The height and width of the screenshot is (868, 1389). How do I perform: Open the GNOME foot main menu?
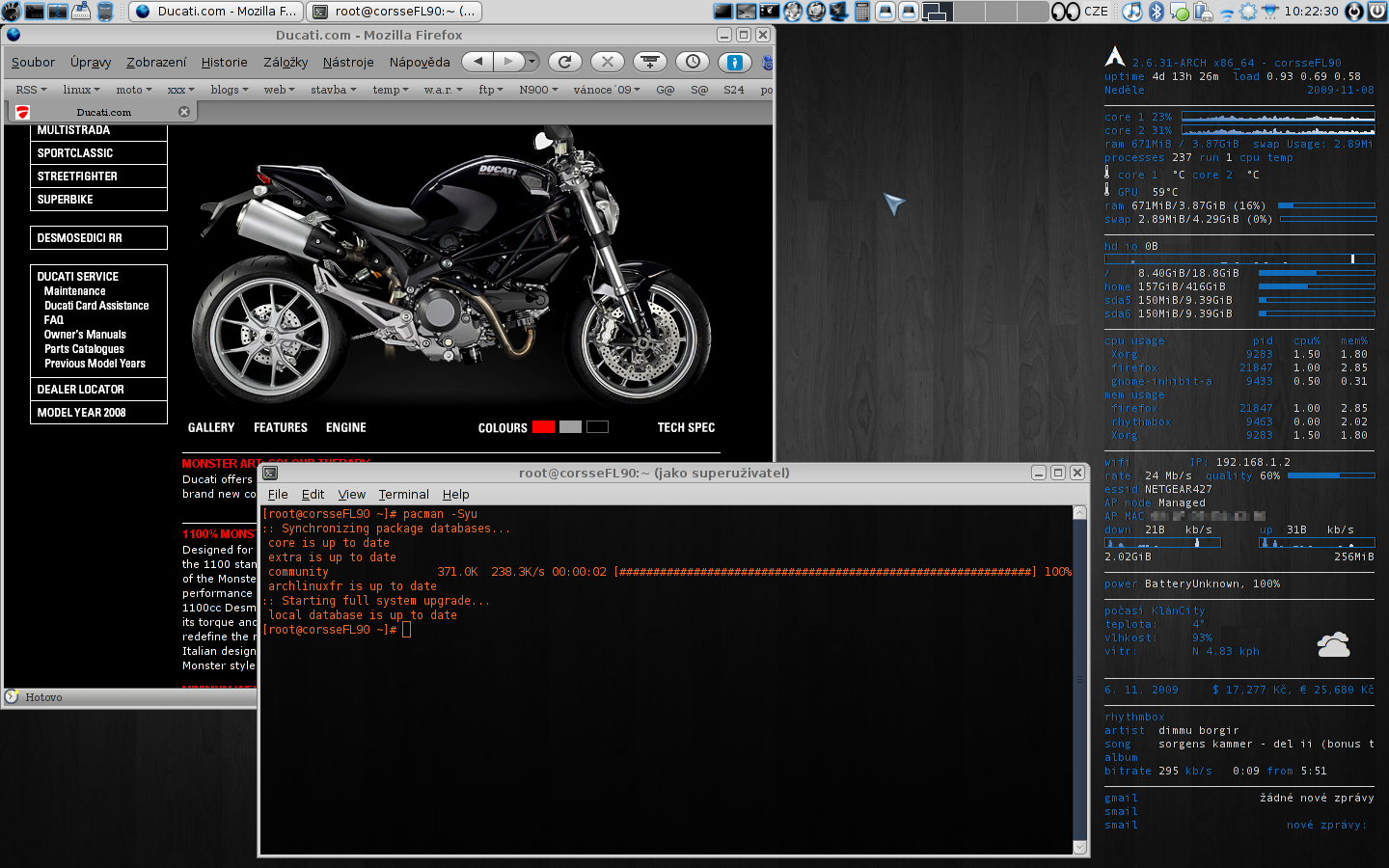click(11, 12)
